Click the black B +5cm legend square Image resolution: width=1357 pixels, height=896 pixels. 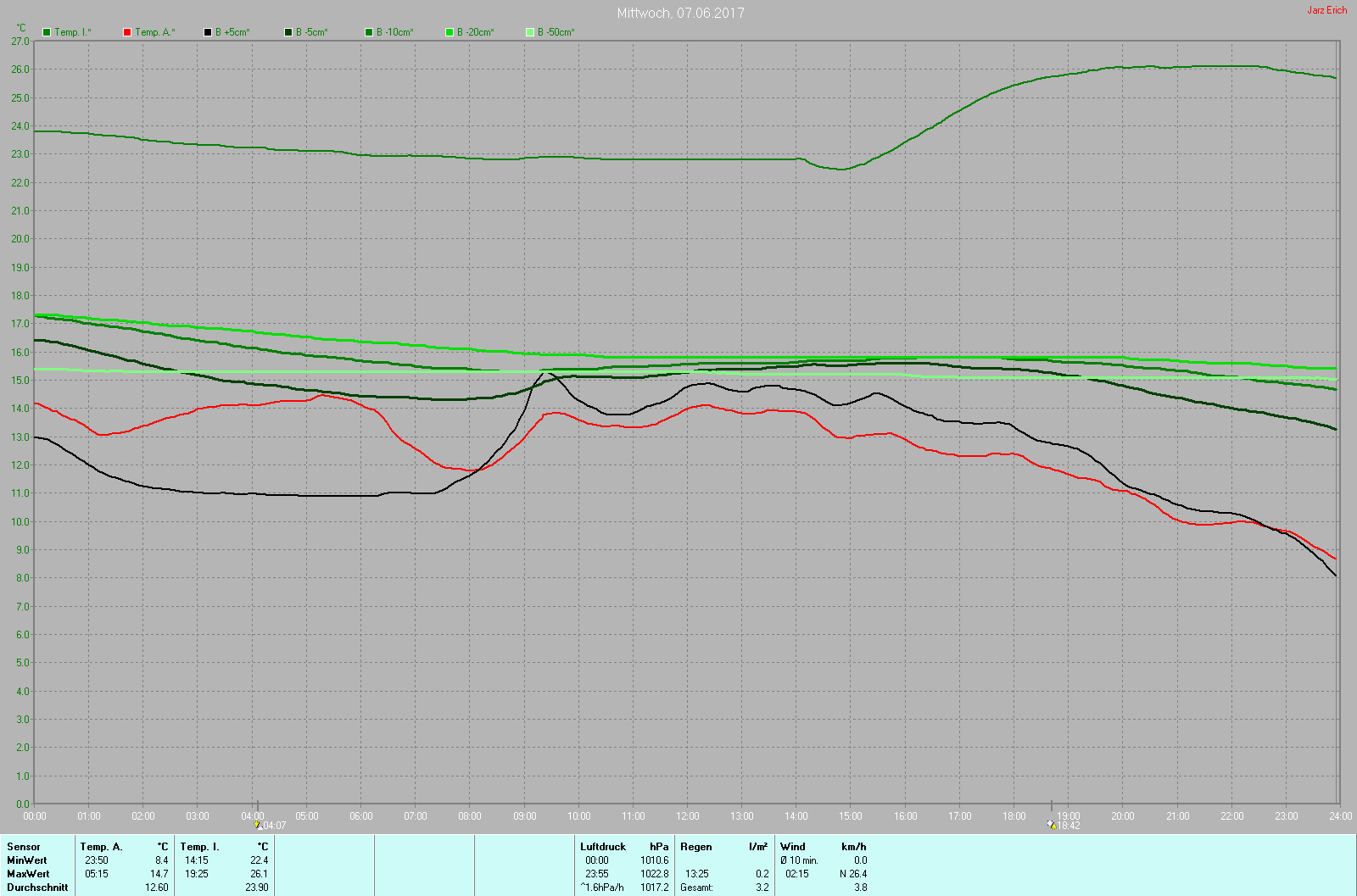[x=208, y=32]
